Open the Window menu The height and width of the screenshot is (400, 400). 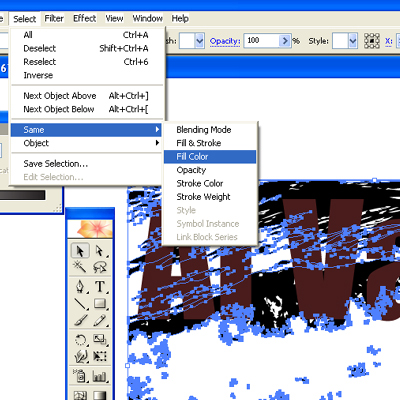point(148,18)
